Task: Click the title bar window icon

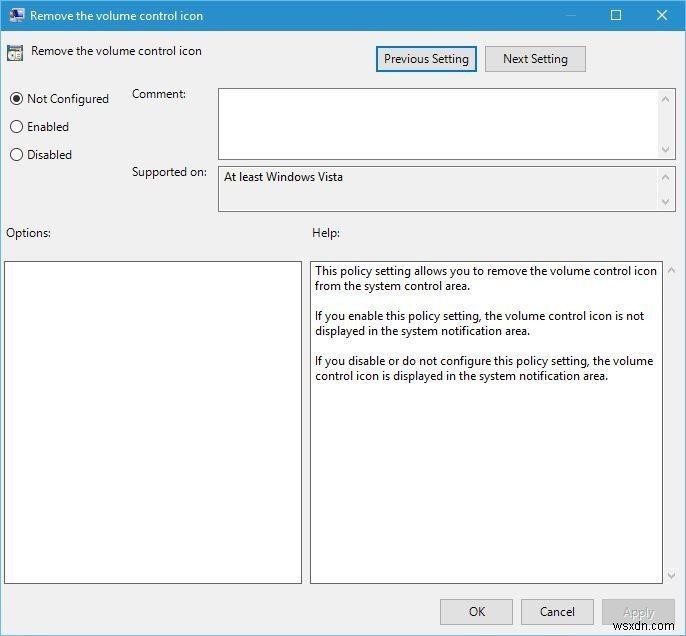Action: (x=17, y=15)
